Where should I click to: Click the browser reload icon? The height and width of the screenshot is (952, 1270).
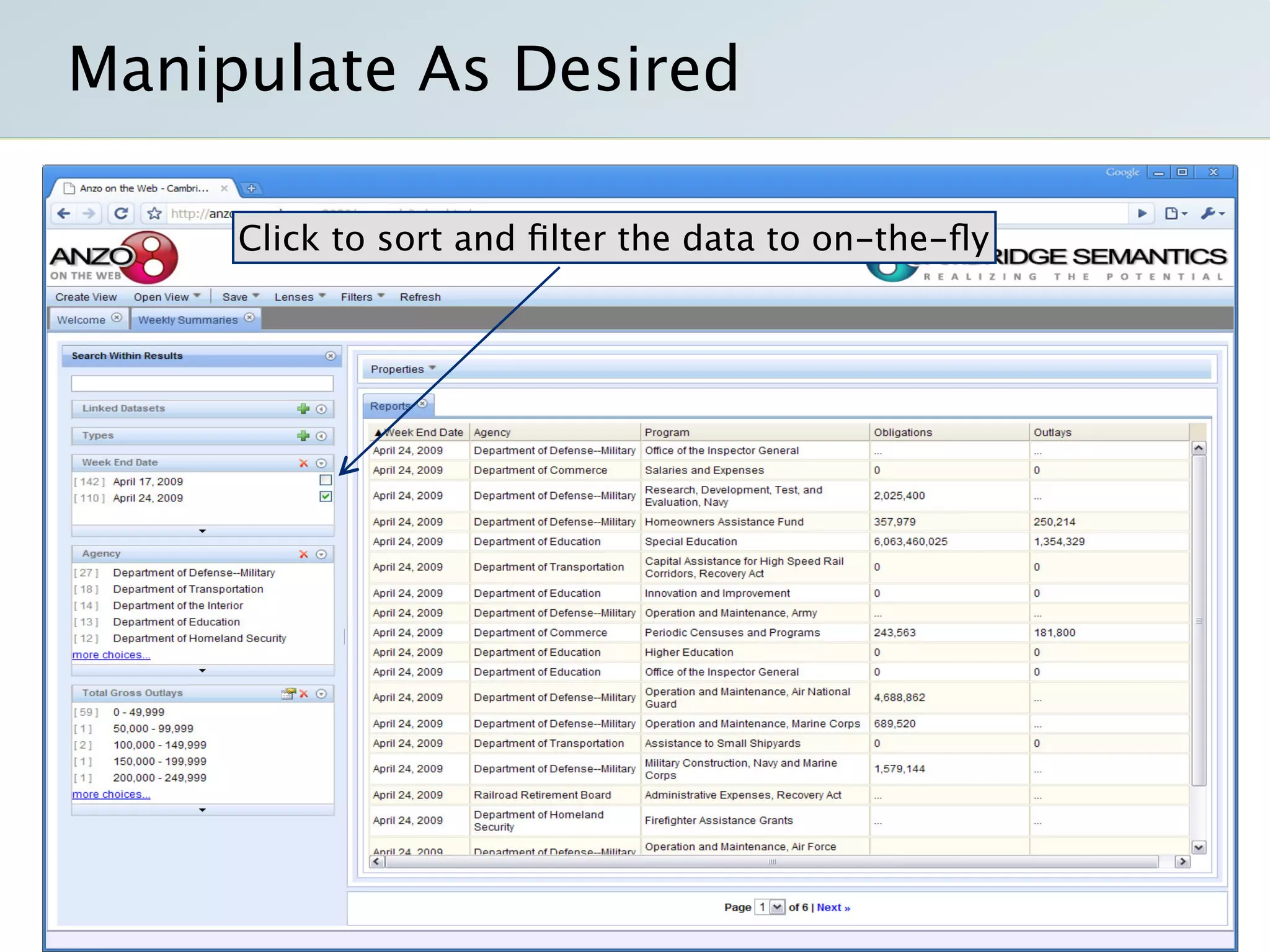coord(121,214)
